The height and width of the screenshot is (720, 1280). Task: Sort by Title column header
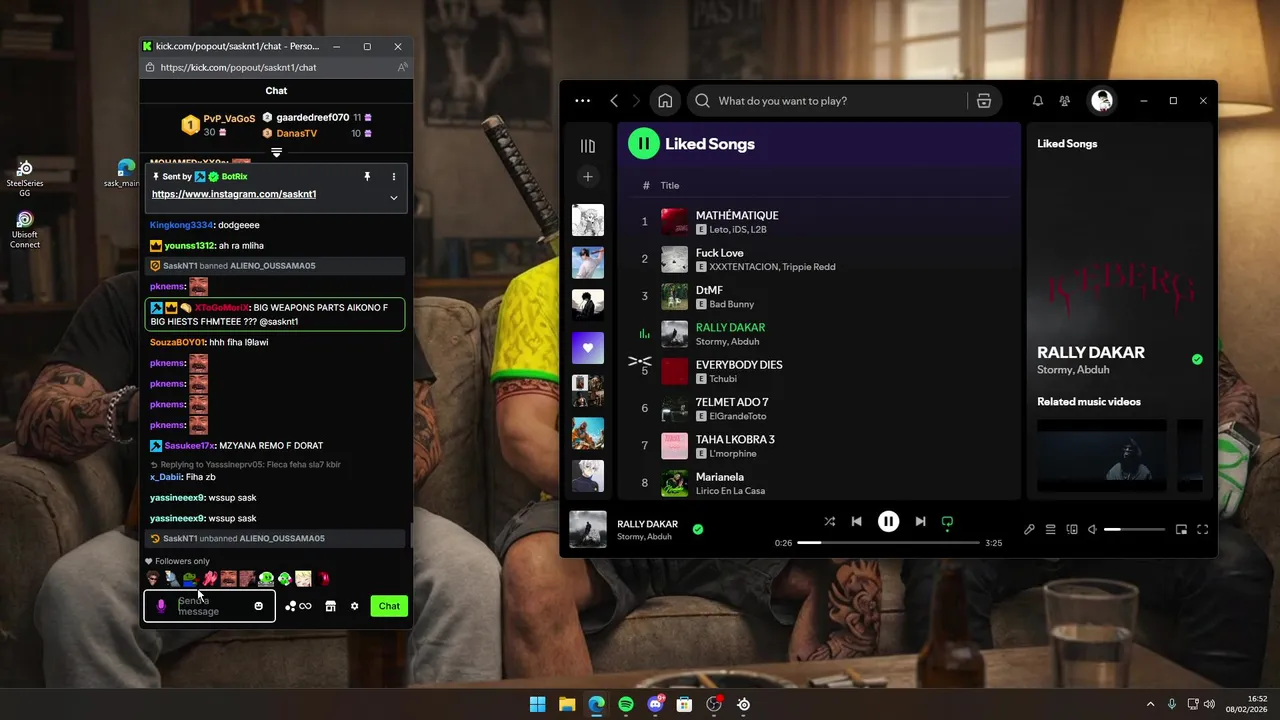670,185
